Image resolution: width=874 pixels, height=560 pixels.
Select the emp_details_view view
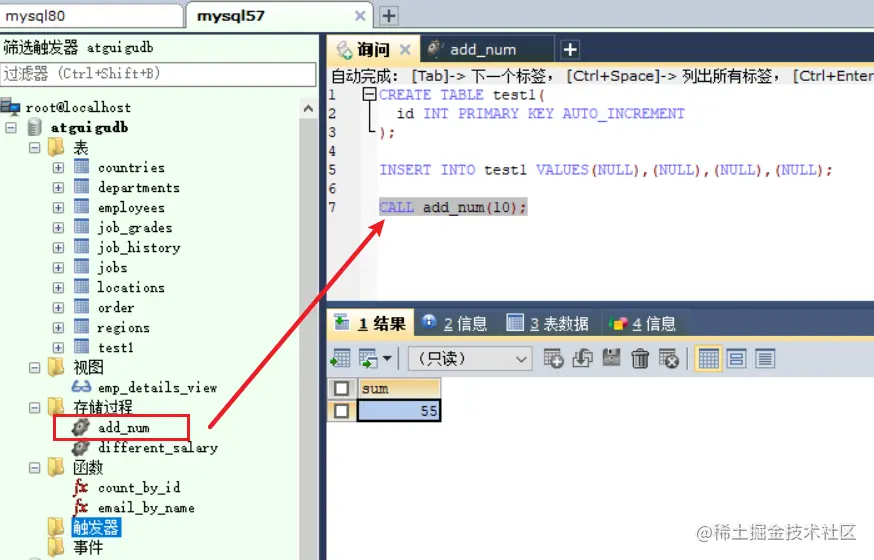pyautogui.click(x=157, y=387)
